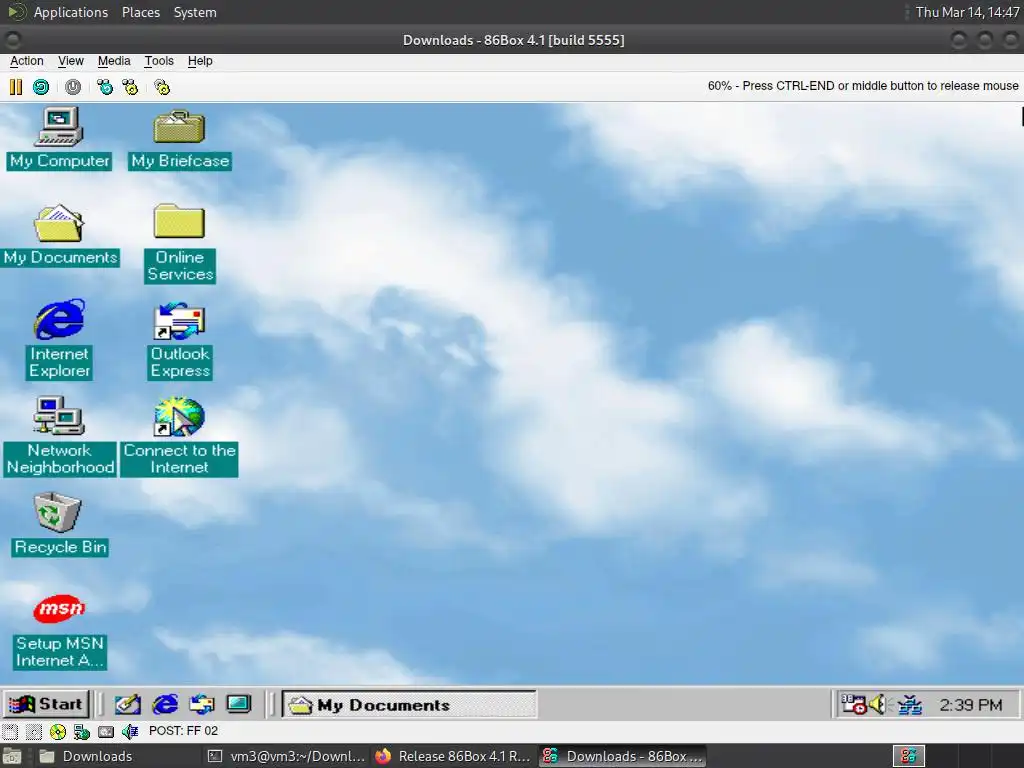Select the Connect to the Internet icon

[180, 436]
